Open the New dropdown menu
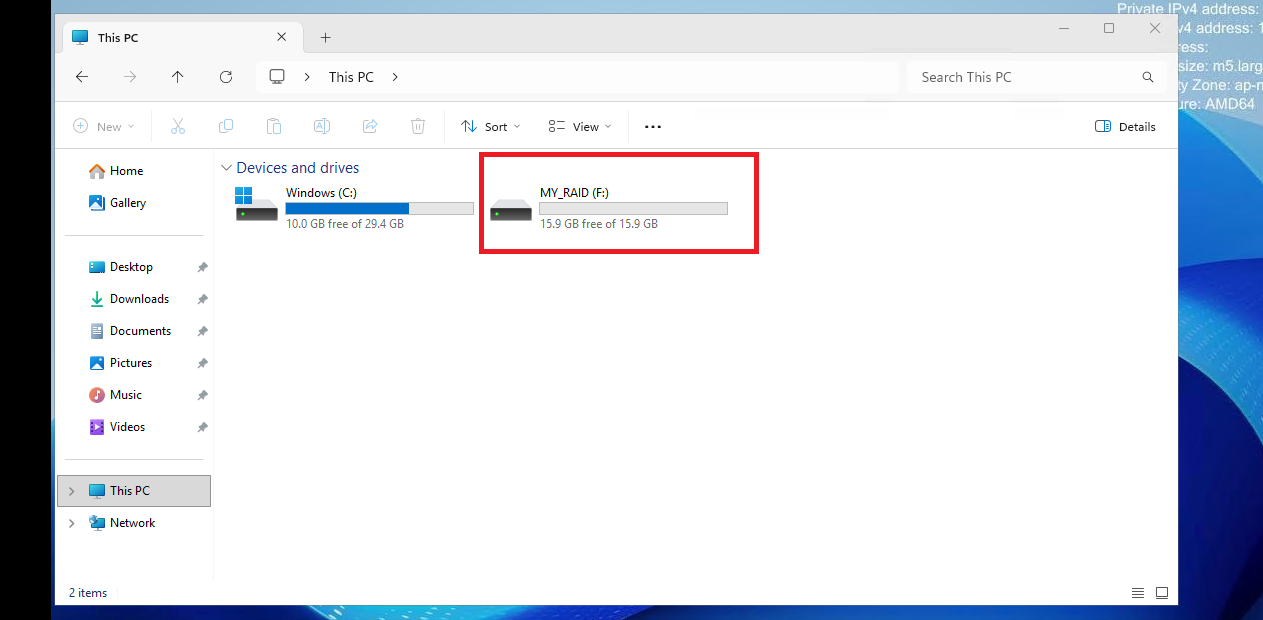Screen dimensions: 1263x620 [x=104, y=127]
